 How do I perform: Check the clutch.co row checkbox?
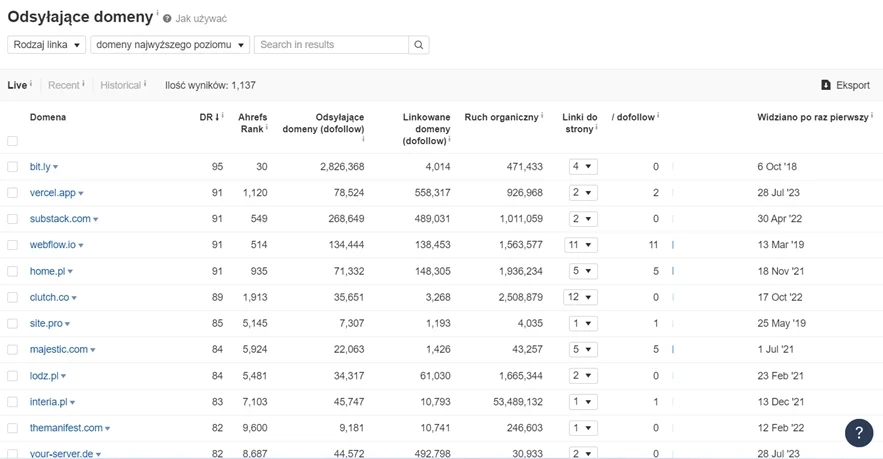[12, 297]
